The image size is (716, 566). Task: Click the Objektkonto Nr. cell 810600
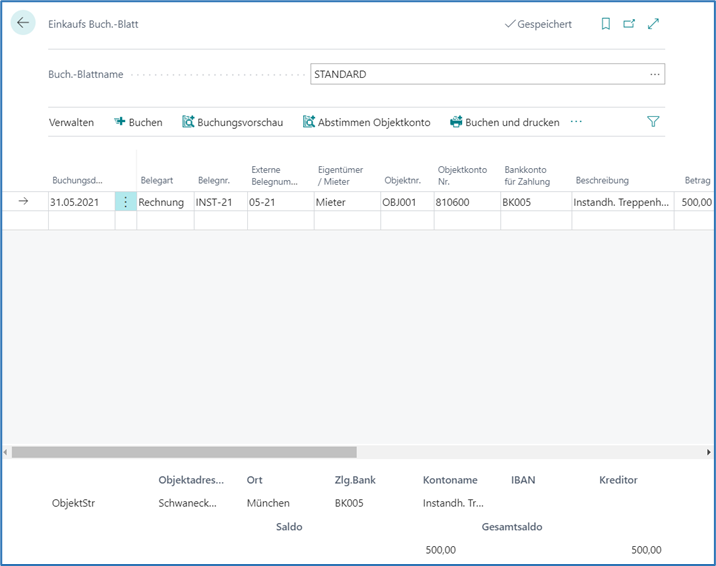tap(466, 202)
